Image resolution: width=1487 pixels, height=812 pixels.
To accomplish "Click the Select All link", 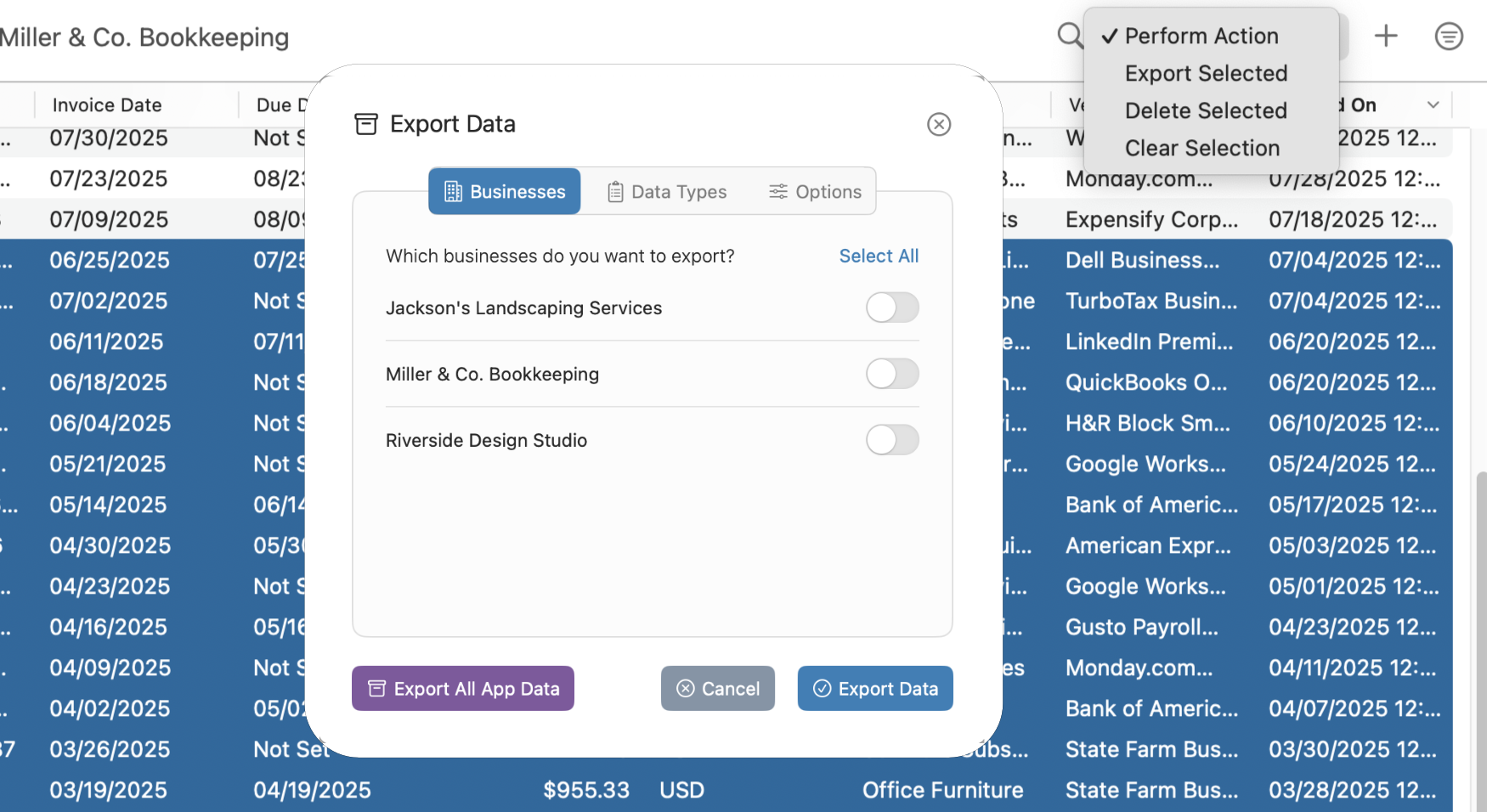I will coord(879,256).
